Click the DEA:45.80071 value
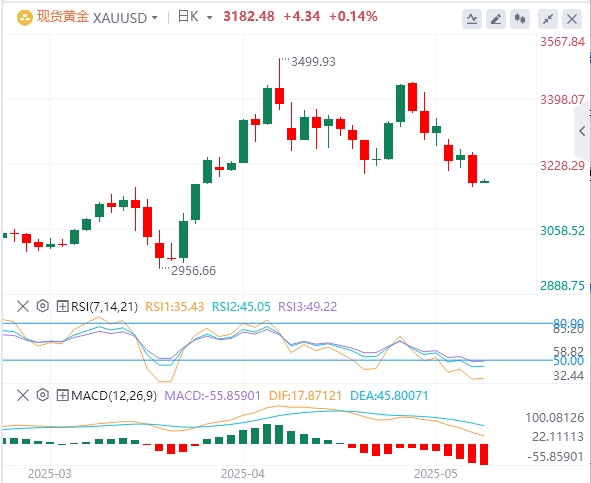 (389, 396)
